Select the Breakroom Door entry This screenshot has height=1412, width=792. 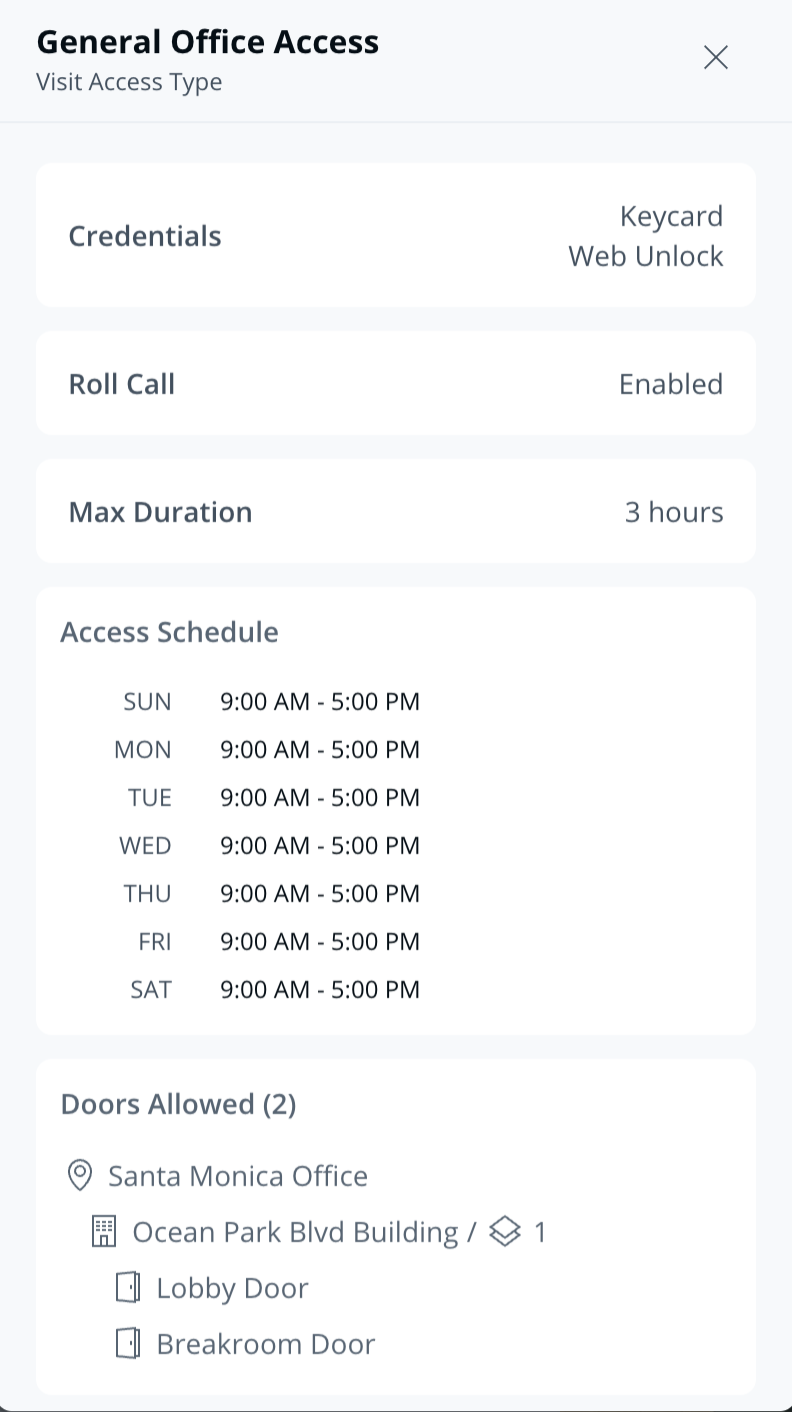265,1344
